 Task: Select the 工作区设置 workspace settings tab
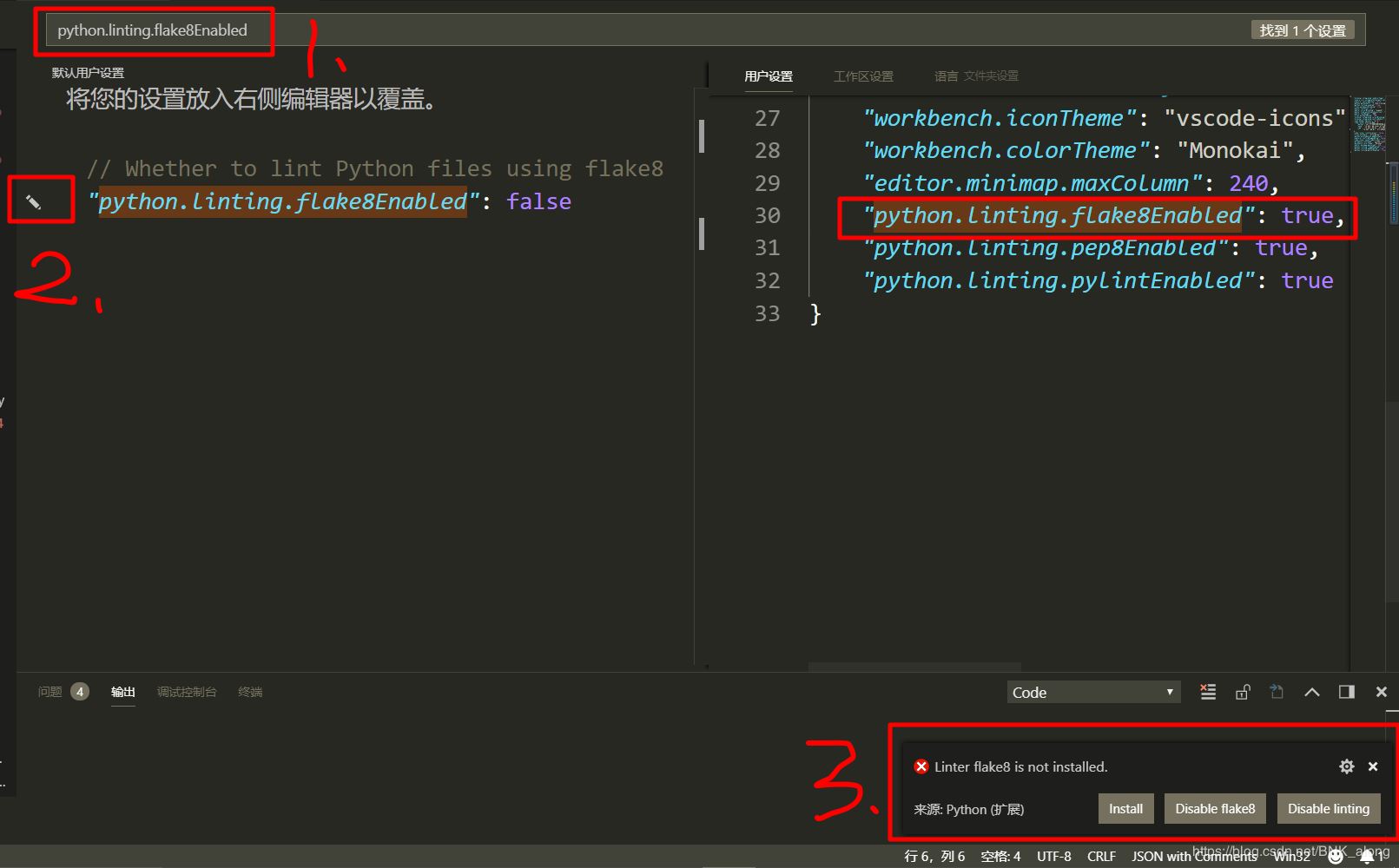coord(863,76)
